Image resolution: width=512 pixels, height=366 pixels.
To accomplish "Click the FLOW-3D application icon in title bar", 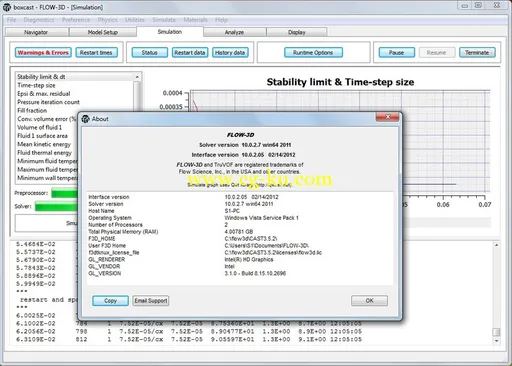I will tap(7, 7).
